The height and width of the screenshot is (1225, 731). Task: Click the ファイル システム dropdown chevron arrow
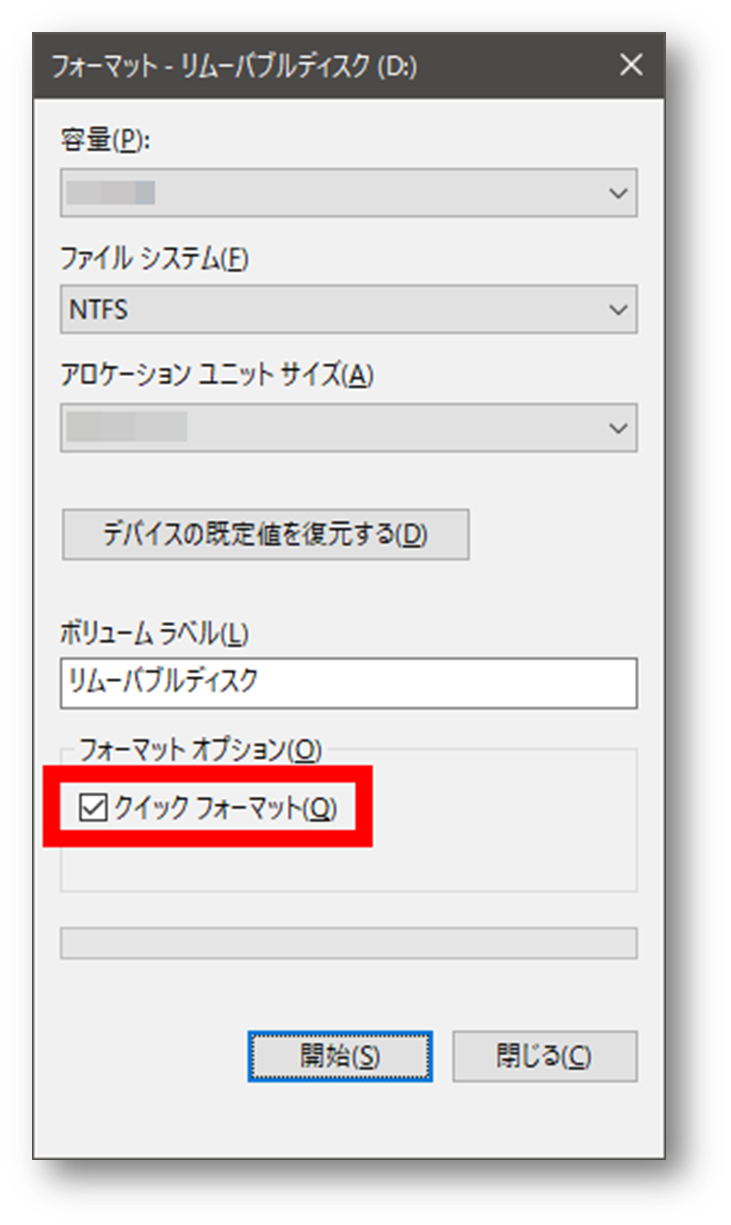(618, 310)
